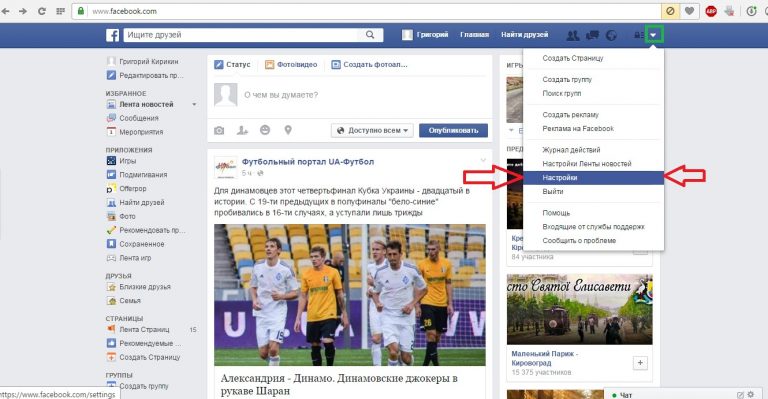
Task: Expand the post options chevron on UA-Футбол post
Action: 483,161
